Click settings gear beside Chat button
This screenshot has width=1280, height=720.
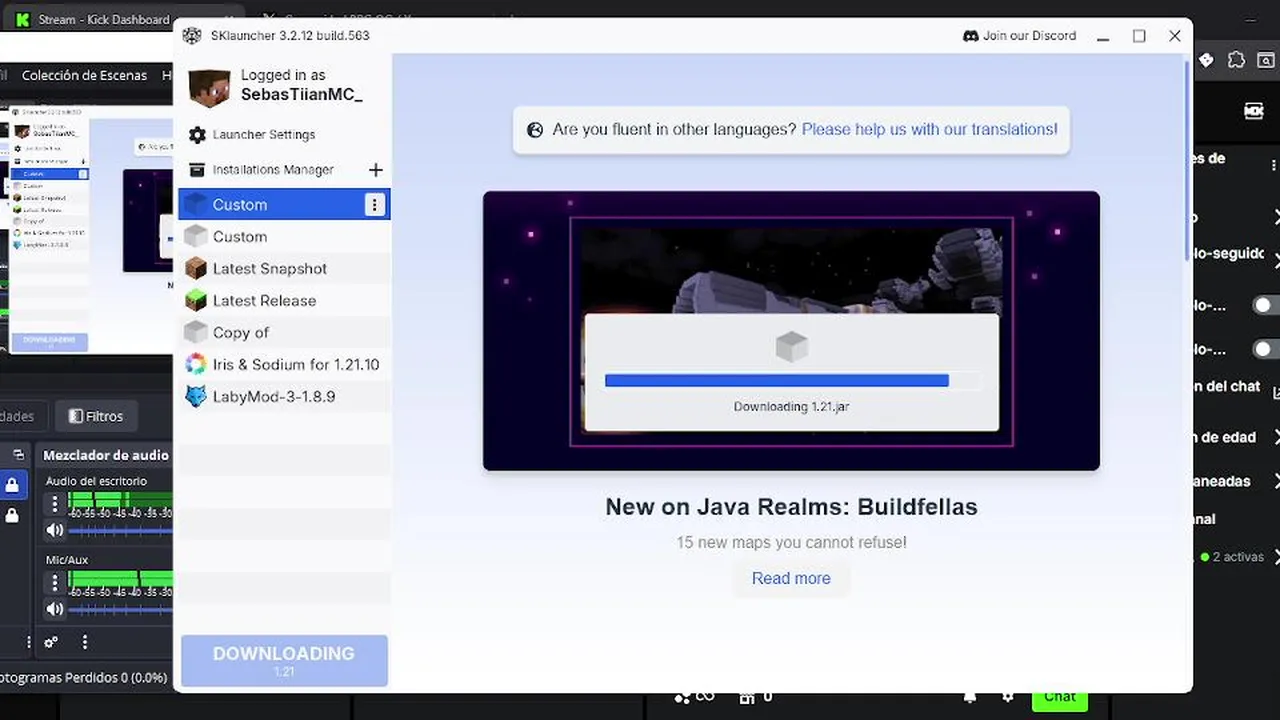coord(1008,697)
